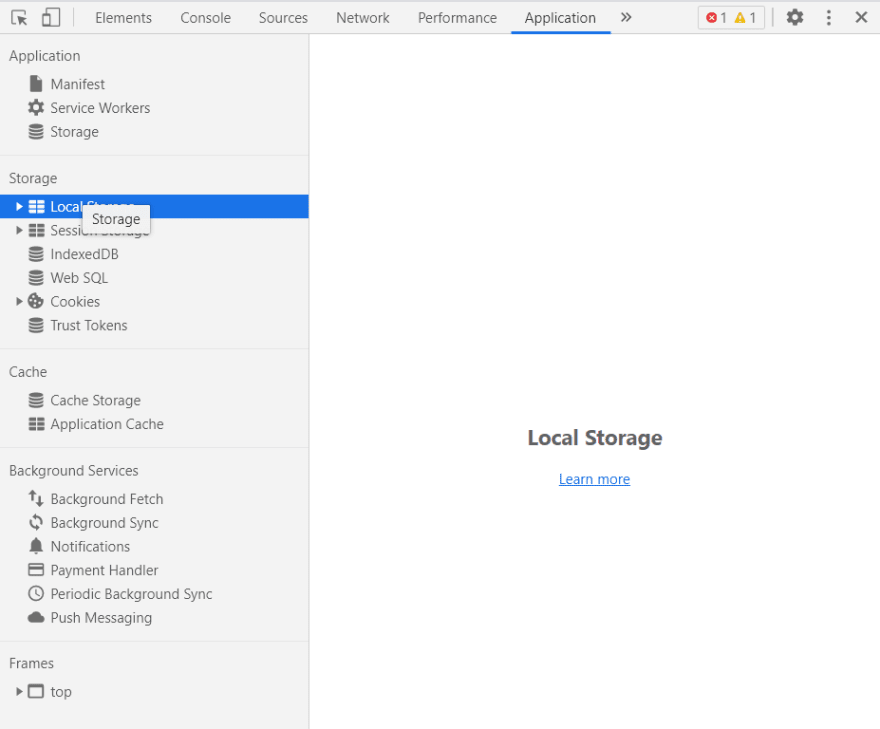Expand the top frame entry
Image resolution: width=880 pixels, height=729 pixels.
[x=19, y=691]
